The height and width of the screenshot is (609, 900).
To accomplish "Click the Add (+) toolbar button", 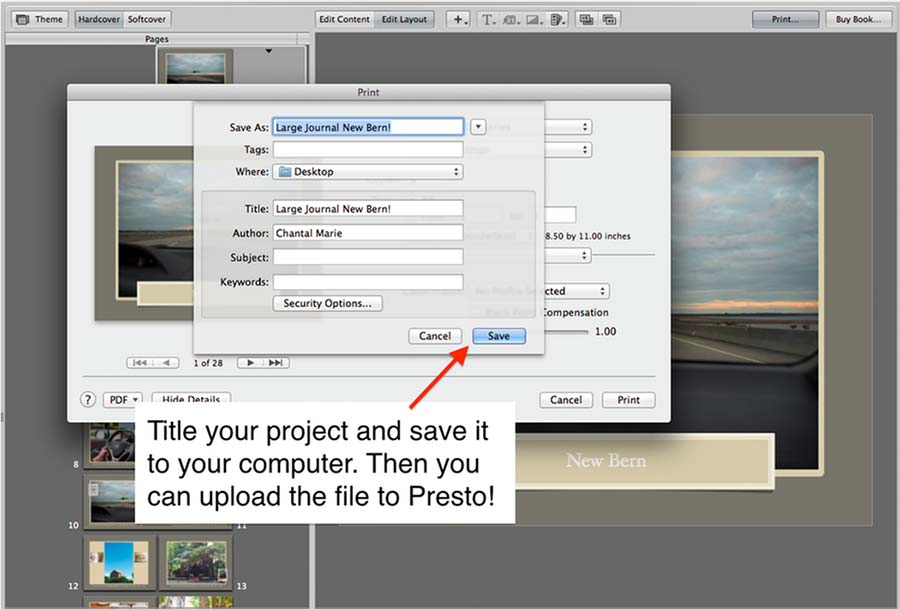I will pyautogui.click(x=459, y=19).
